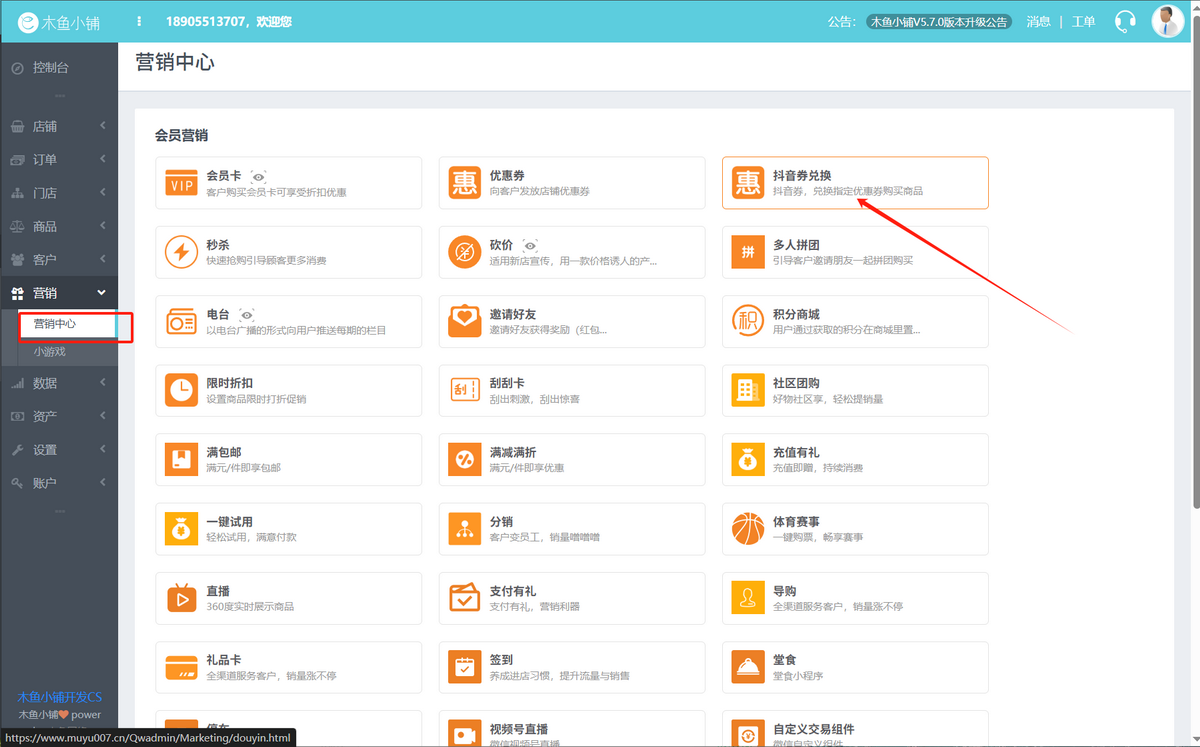This screenshot has height=747, width=1200.
Task: Open the 充值有礼 money bag icon
Action: (748, 460)
